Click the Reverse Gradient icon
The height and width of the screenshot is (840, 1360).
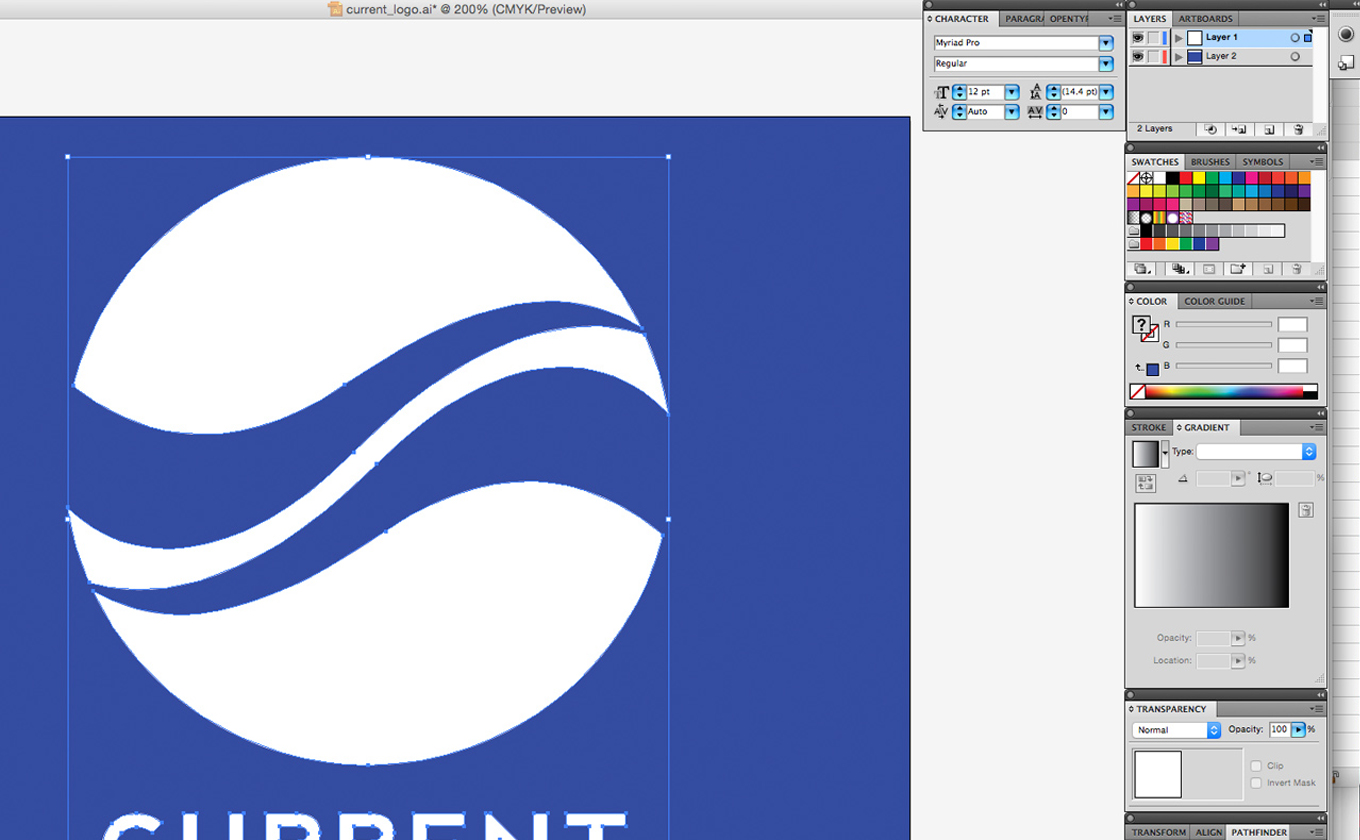1146,483
